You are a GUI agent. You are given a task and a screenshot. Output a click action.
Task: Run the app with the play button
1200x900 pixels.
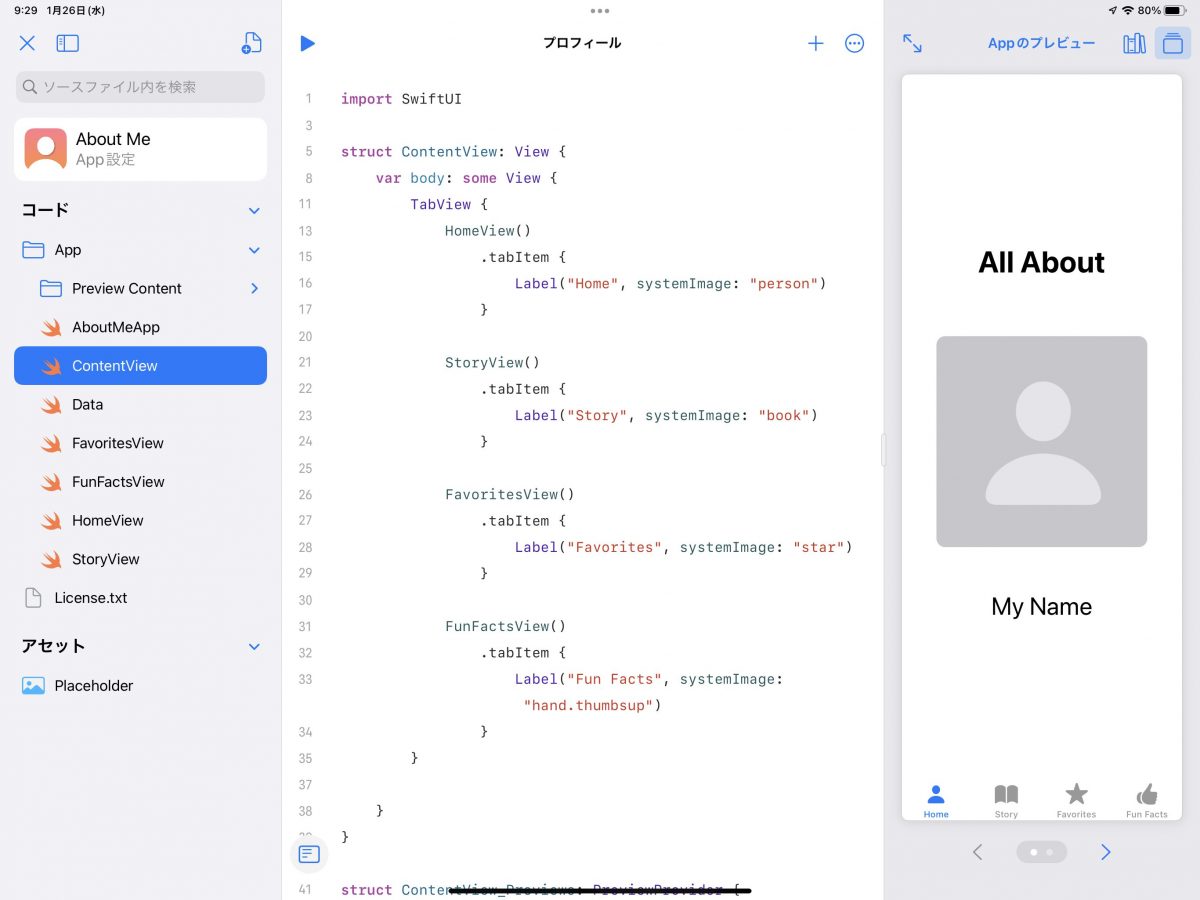tap(308, 43)
